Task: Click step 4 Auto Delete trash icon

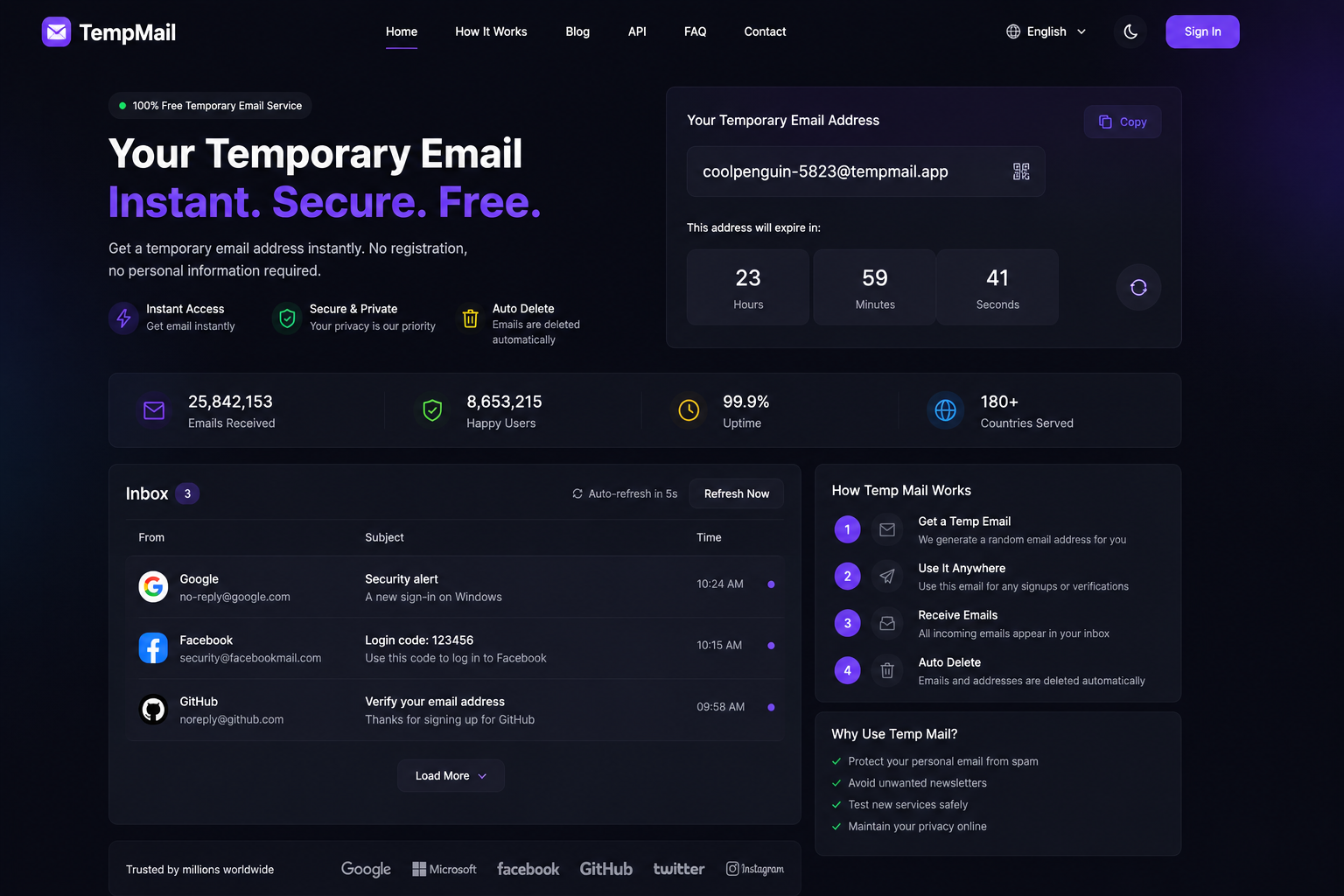Action: 887,671
